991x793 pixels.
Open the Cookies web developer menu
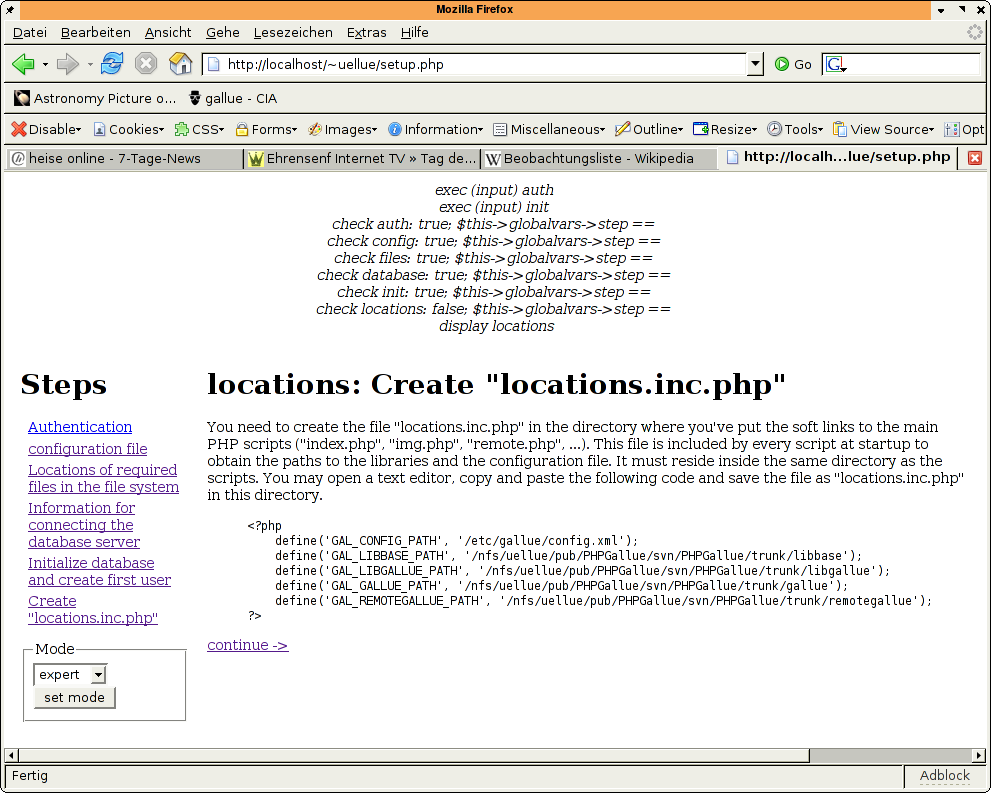pos(129,129)
